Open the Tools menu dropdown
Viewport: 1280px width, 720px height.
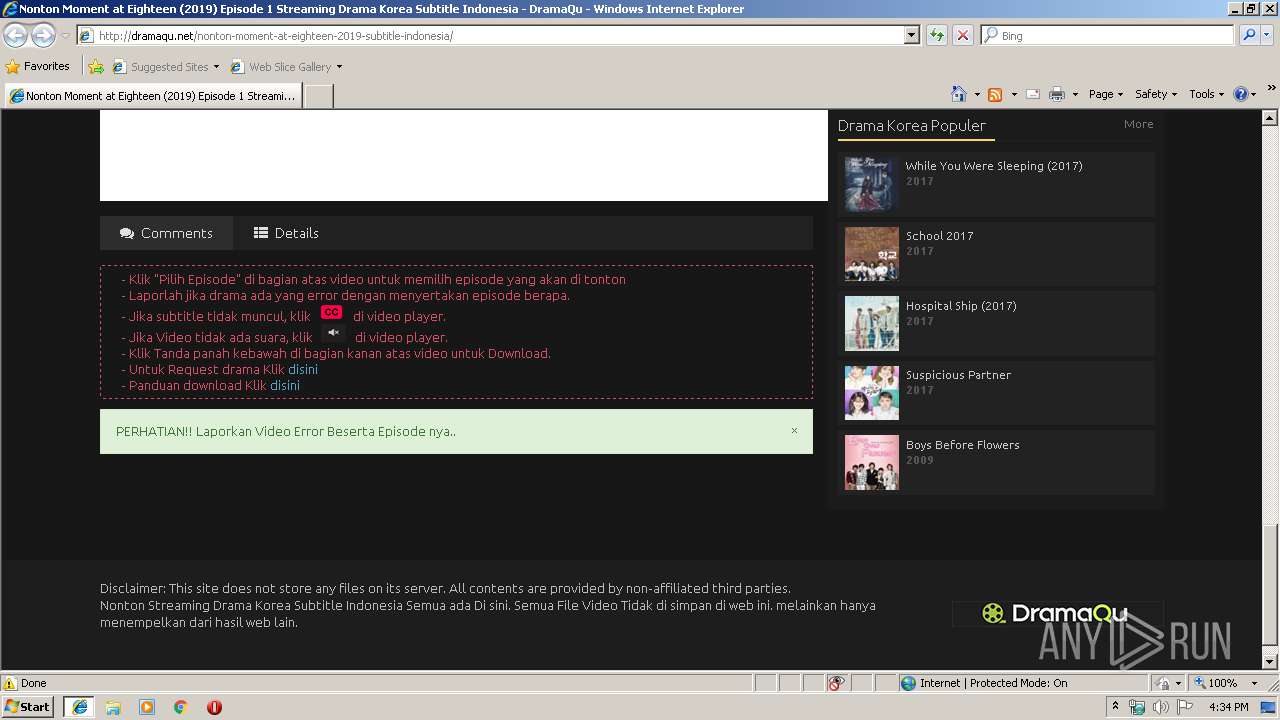coord(1207,94)
